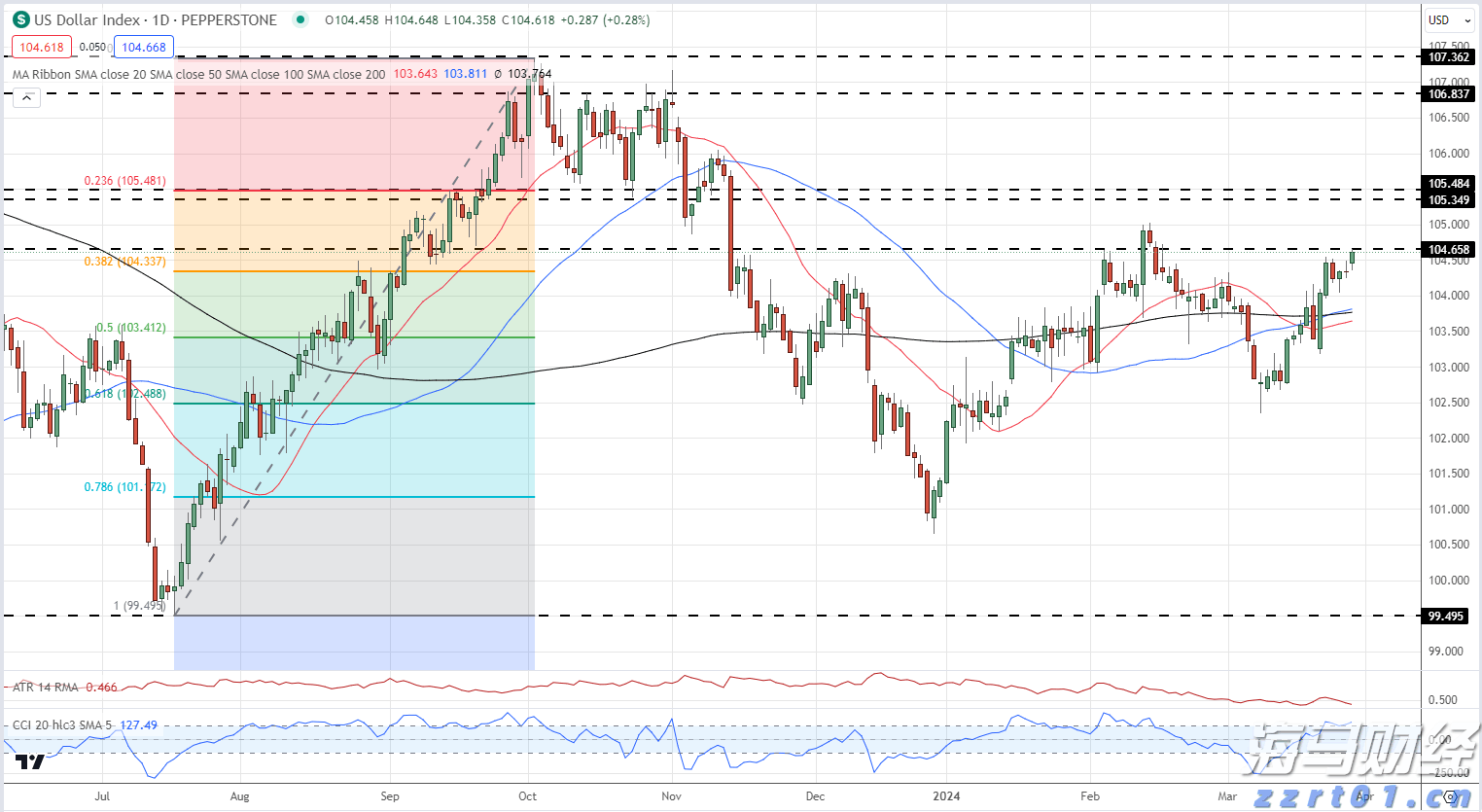Click the Jul label on the time axis
Viewport: 1482px width, 812px height.
102,796
